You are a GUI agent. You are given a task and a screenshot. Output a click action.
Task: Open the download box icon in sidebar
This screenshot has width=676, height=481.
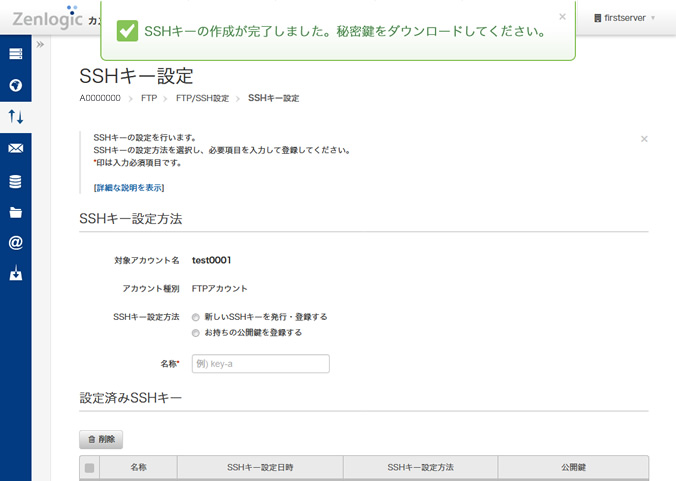point(16,273)
